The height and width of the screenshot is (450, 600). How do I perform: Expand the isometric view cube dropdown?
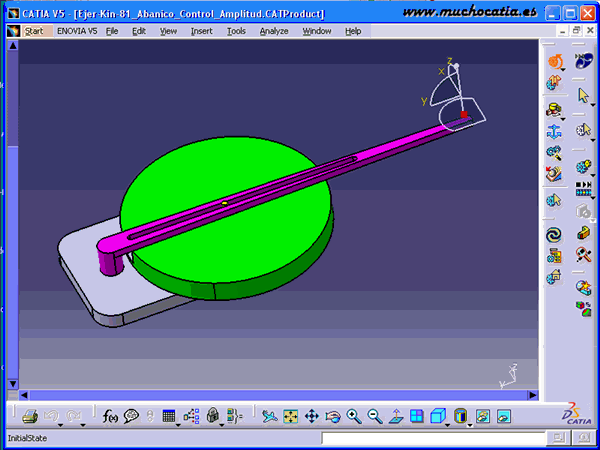coord(449,423)
